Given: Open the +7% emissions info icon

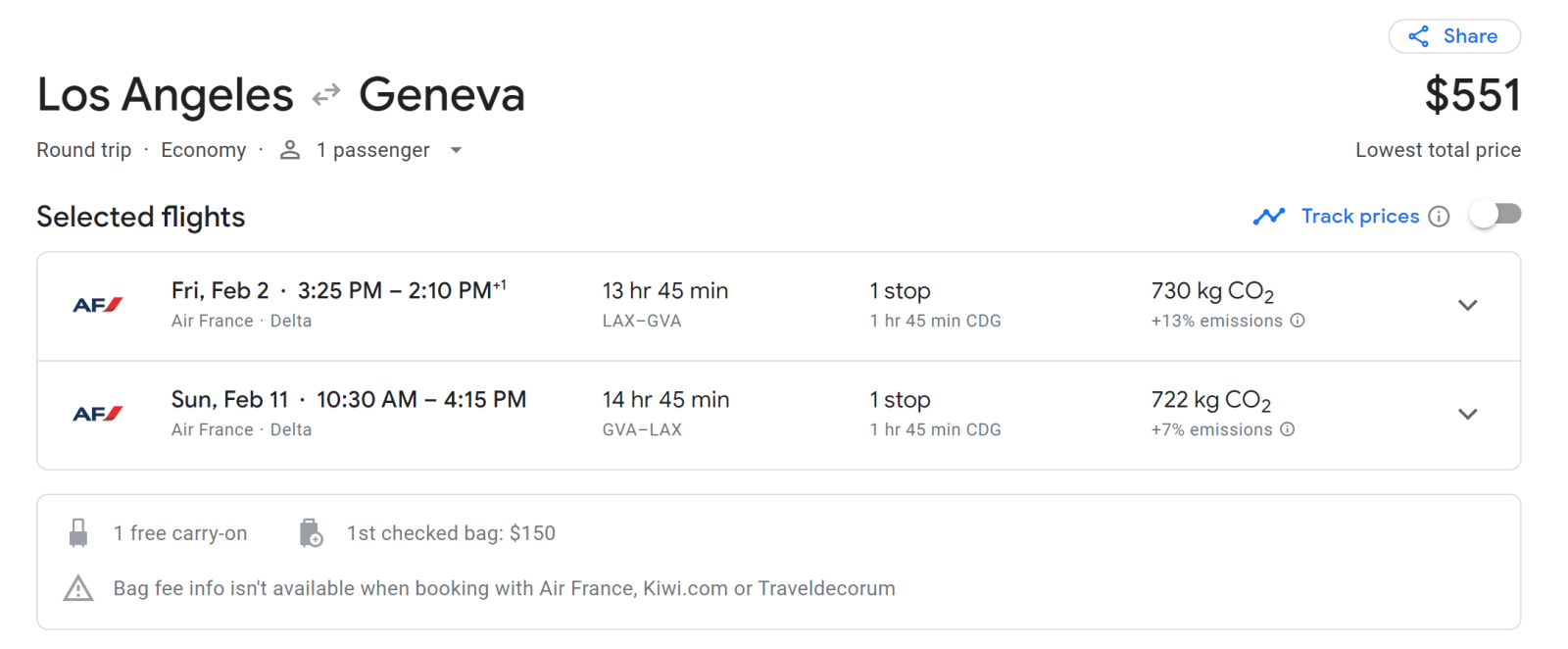Looking at the screenshot, I should [x=1288, y=429].
